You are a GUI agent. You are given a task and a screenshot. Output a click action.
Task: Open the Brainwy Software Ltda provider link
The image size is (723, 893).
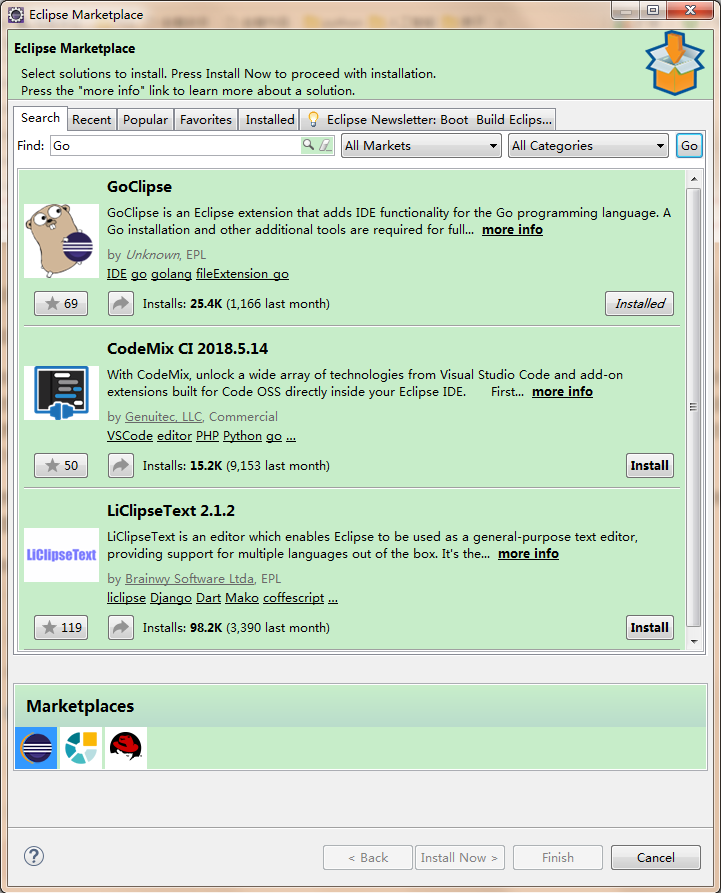190,579
